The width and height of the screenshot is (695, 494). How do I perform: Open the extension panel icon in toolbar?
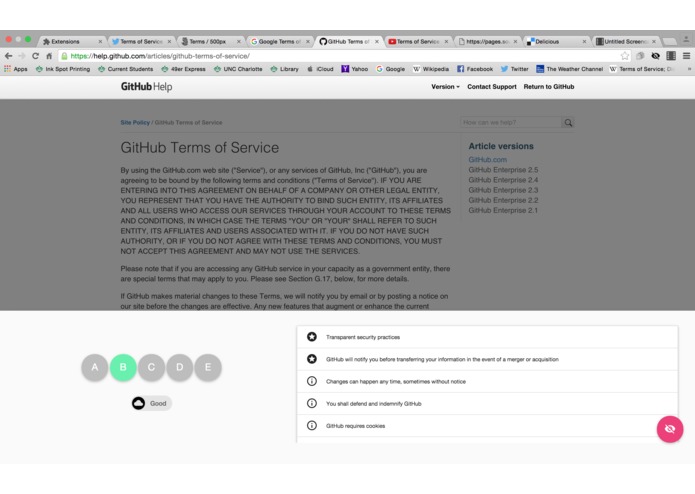(671, 56)
